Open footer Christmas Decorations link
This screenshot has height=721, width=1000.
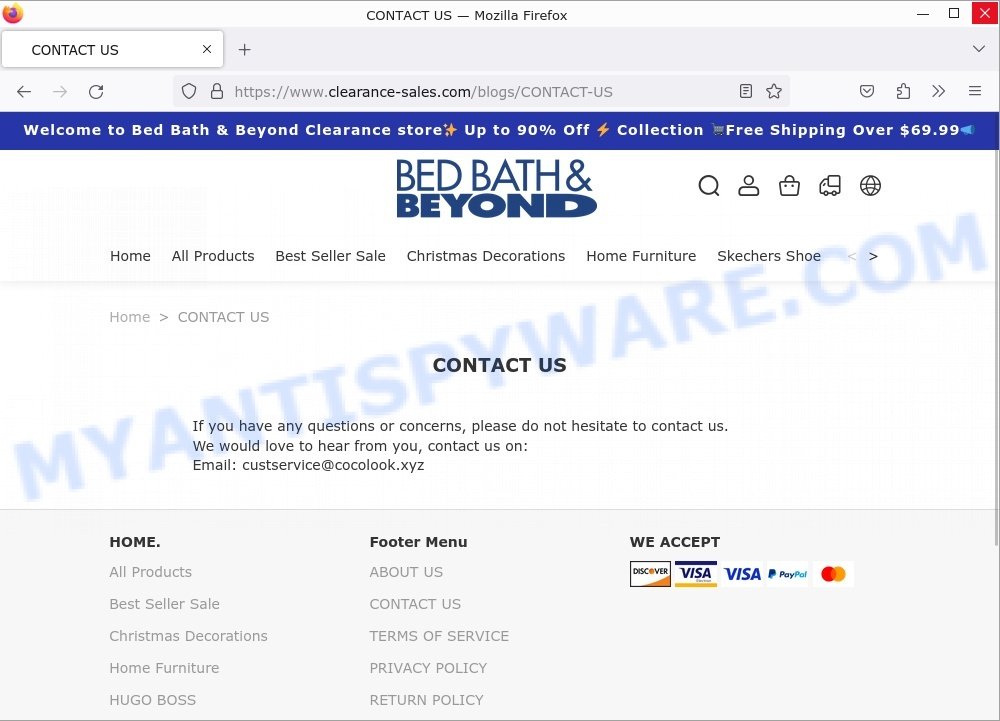coord(188,636)
